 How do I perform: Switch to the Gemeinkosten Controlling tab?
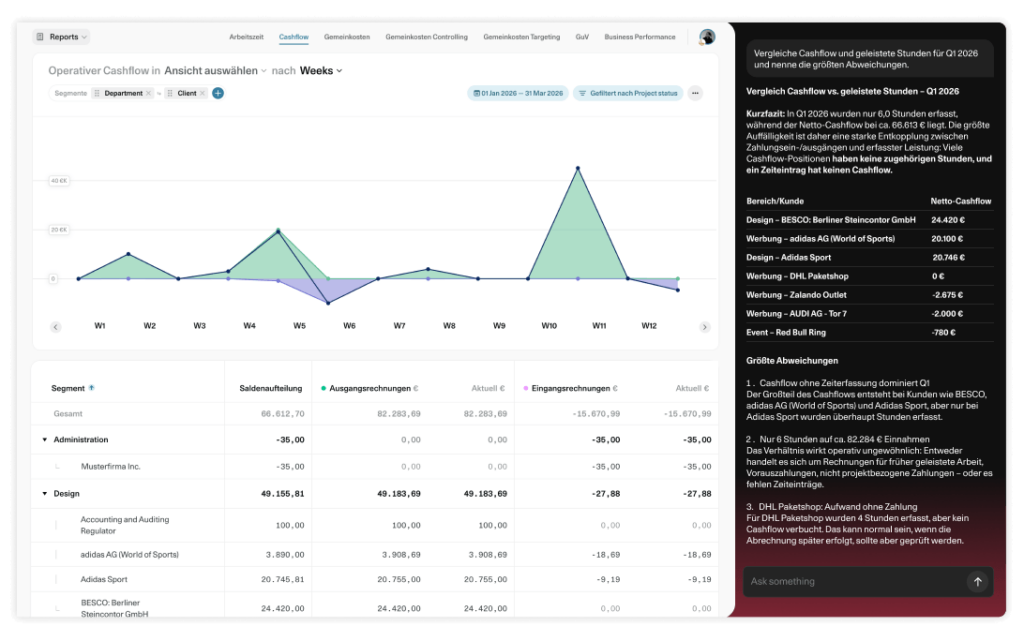(426, 37)
